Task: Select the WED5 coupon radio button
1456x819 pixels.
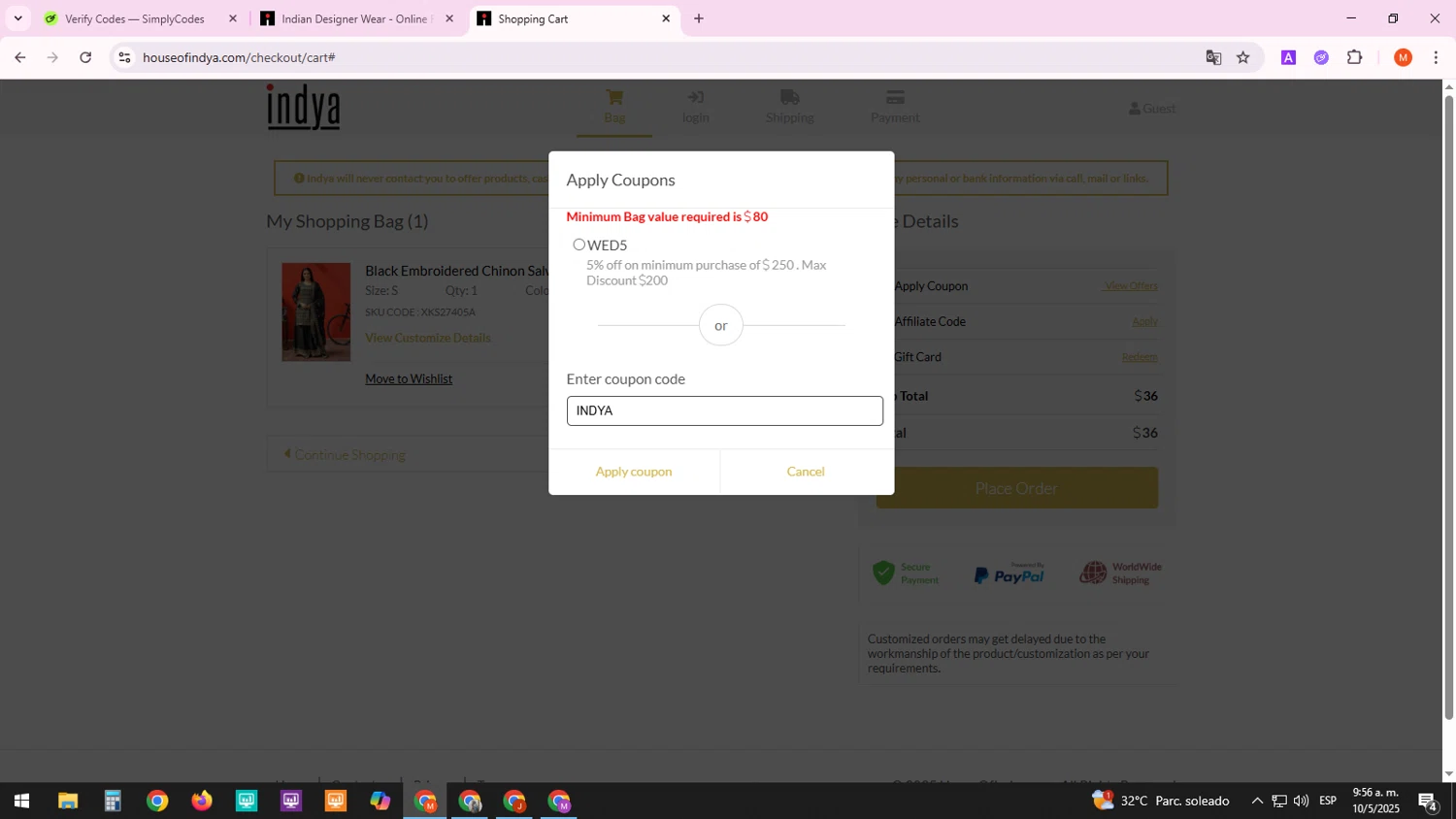Action: pos(579,245)
